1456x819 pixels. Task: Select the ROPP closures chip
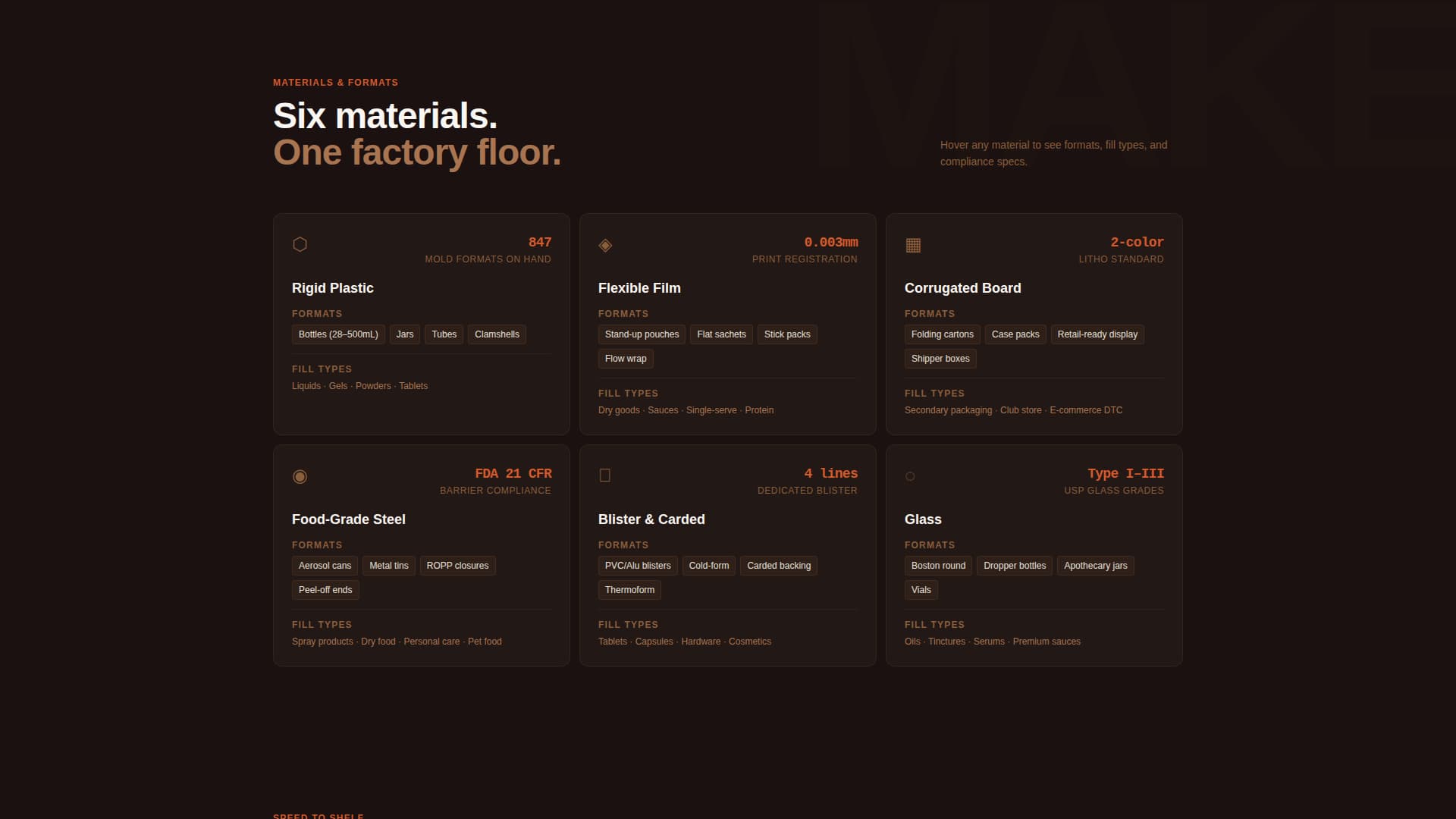(x=457, y=565)
